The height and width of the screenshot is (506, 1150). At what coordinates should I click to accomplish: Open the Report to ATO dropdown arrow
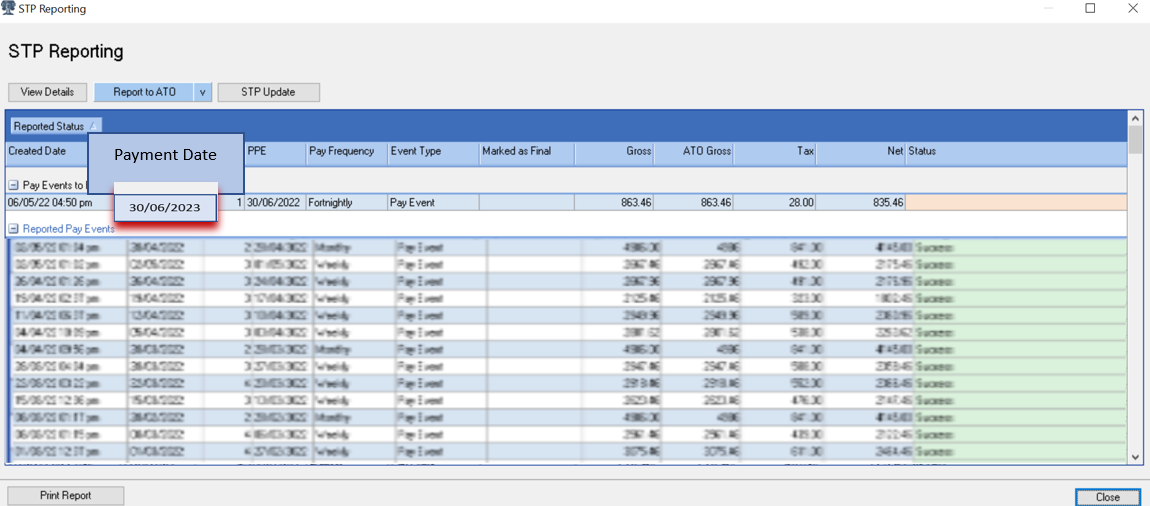[202, 92]
